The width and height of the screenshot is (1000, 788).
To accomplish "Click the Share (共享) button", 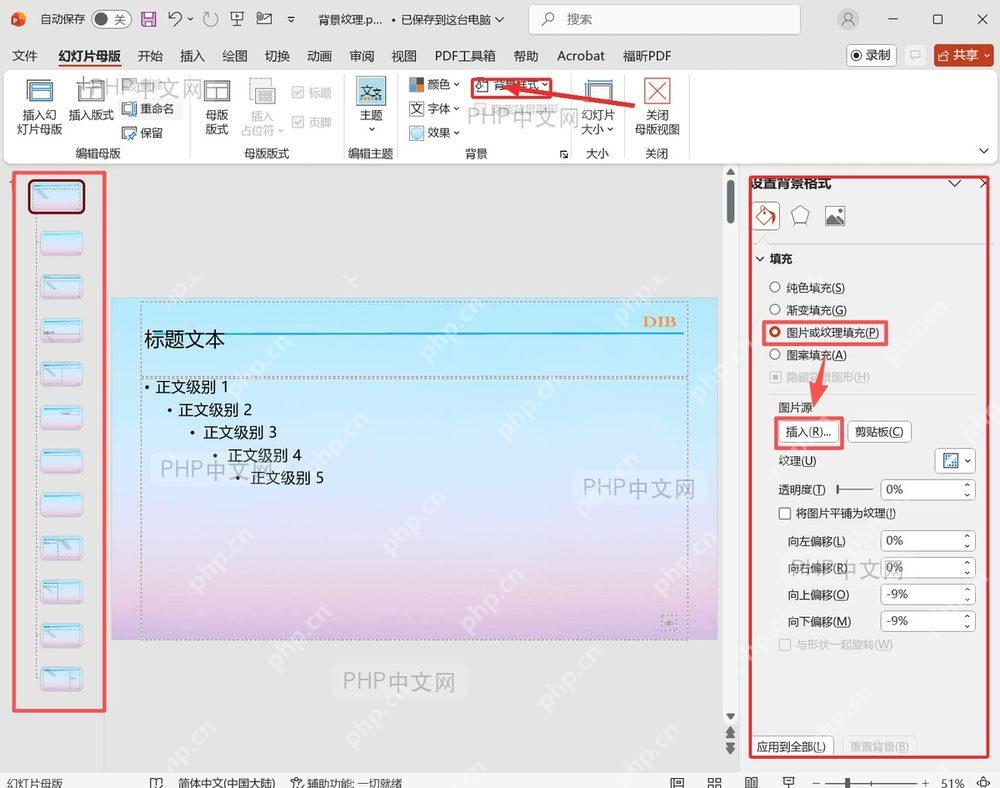I will [964, 55].
